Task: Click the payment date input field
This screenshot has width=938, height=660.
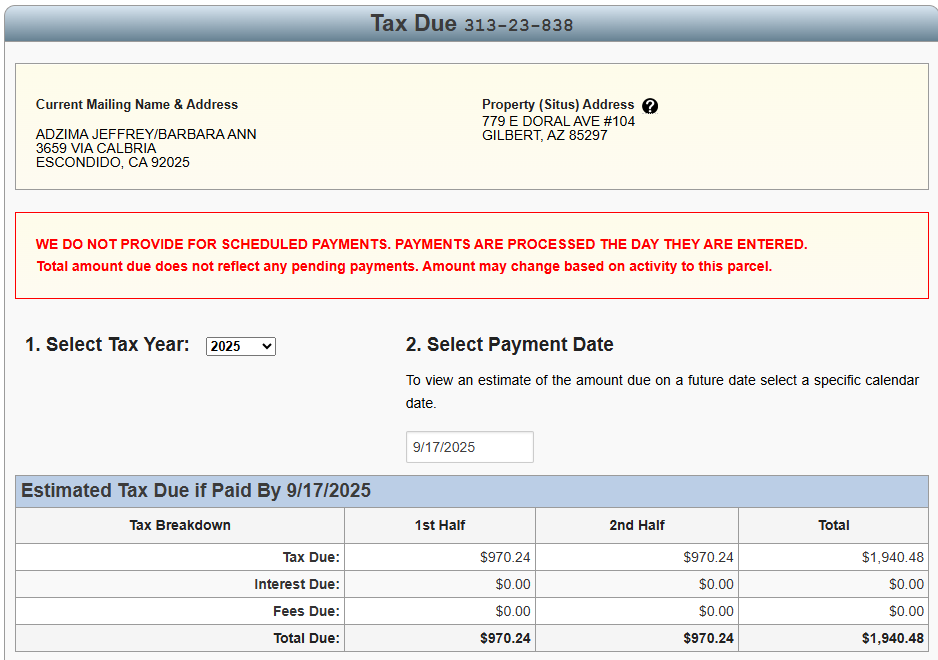Action: 469,447
